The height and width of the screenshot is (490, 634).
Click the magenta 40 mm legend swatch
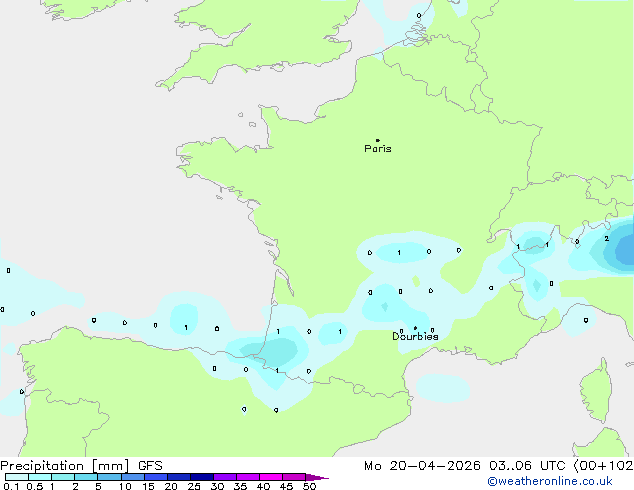click(271, 477)
